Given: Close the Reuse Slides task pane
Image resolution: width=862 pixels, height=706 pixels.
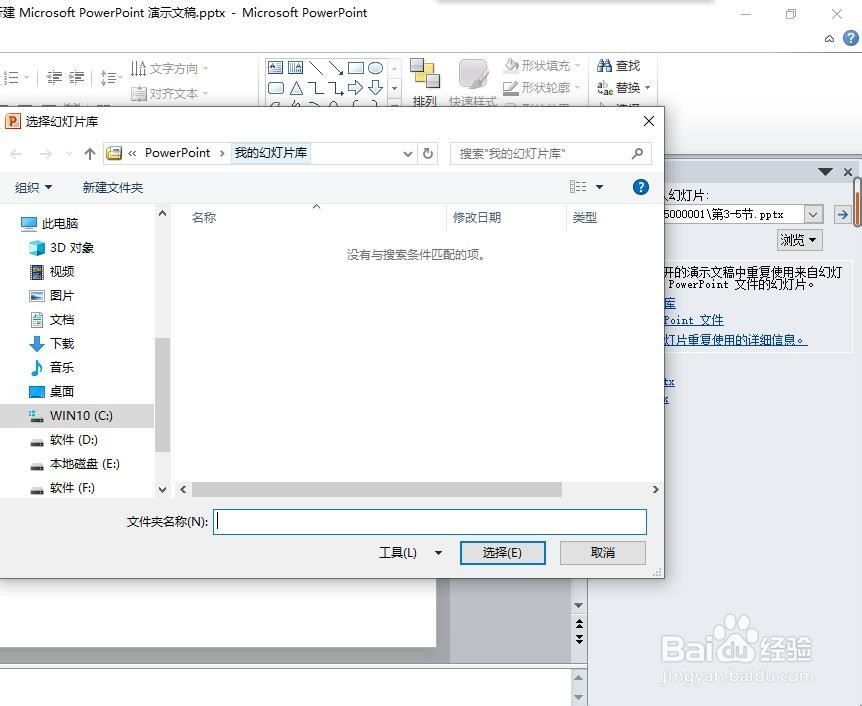Looking at the screenshot, I should click(x=848, y=172).
